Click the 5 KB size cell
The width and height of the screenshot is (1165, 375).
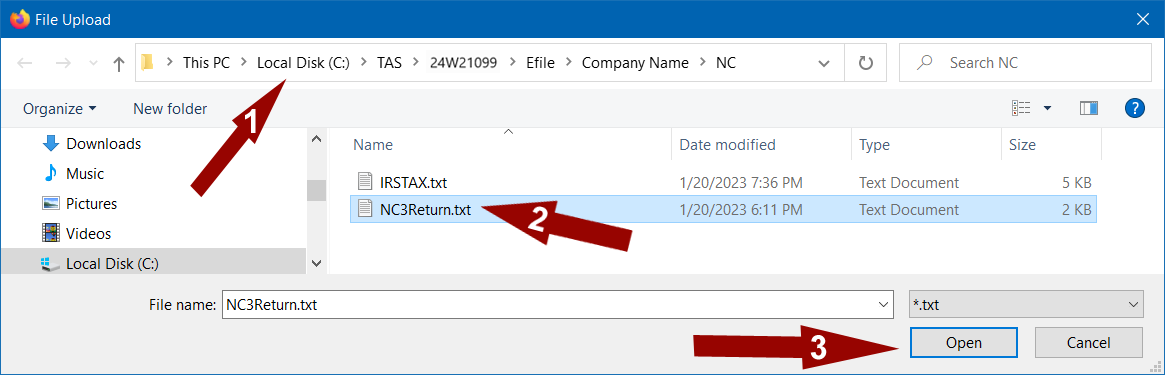(x=1076, y=182)
